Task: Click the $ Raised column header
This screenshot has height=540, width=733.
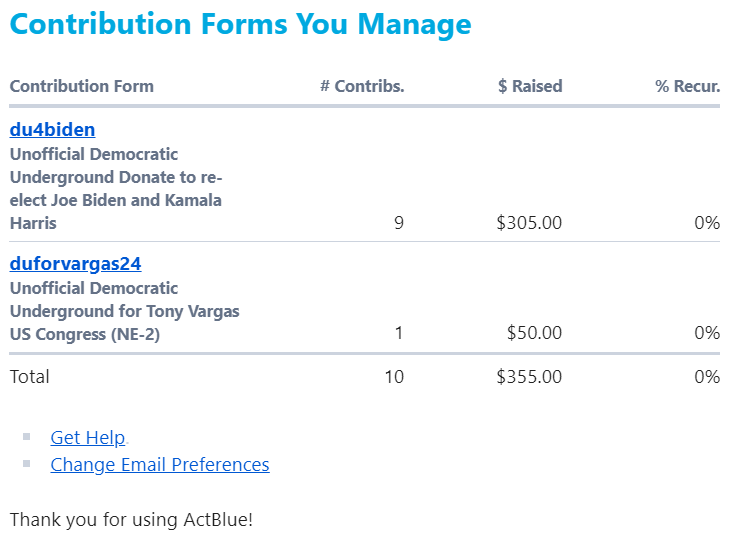Action: pos(530,86)
